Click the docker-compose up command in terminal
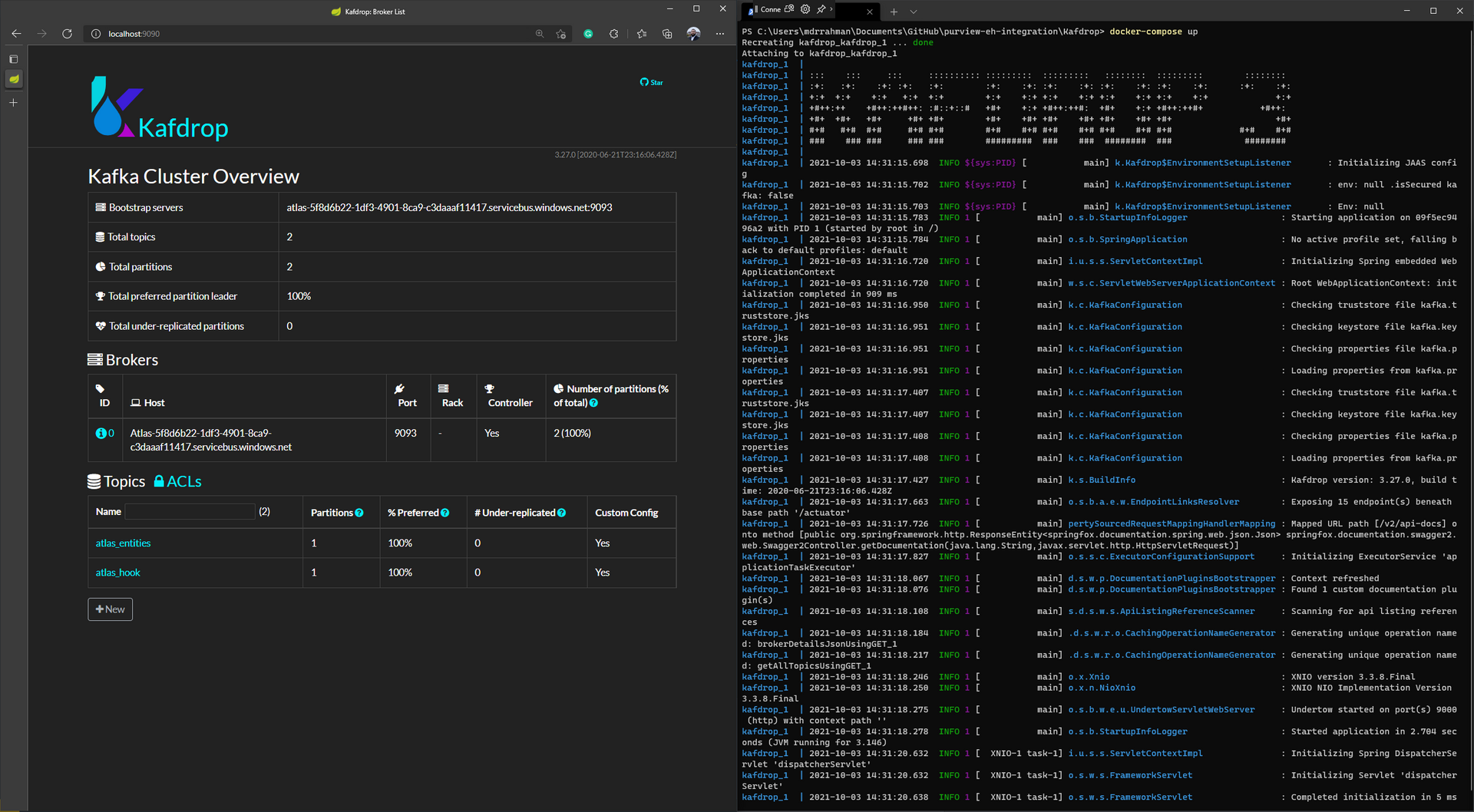 1153,31
